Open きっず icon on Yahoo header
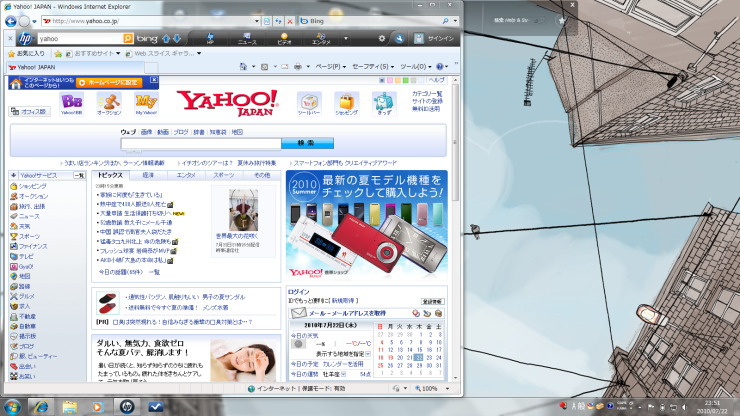740x416 pixels. point(384,104)
